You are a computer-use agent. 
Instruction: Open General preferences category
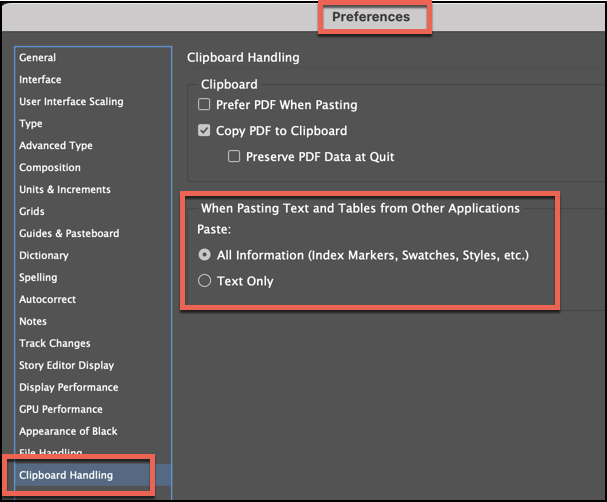38,58
